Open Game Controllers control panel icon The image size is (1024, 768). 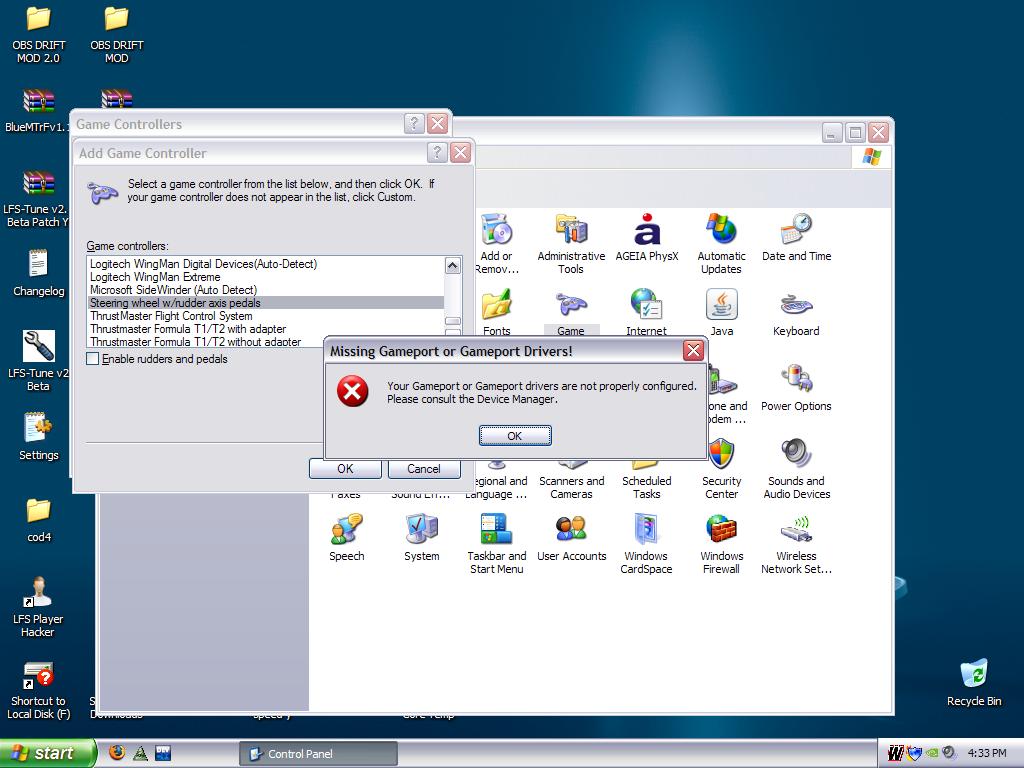[571, 312]
